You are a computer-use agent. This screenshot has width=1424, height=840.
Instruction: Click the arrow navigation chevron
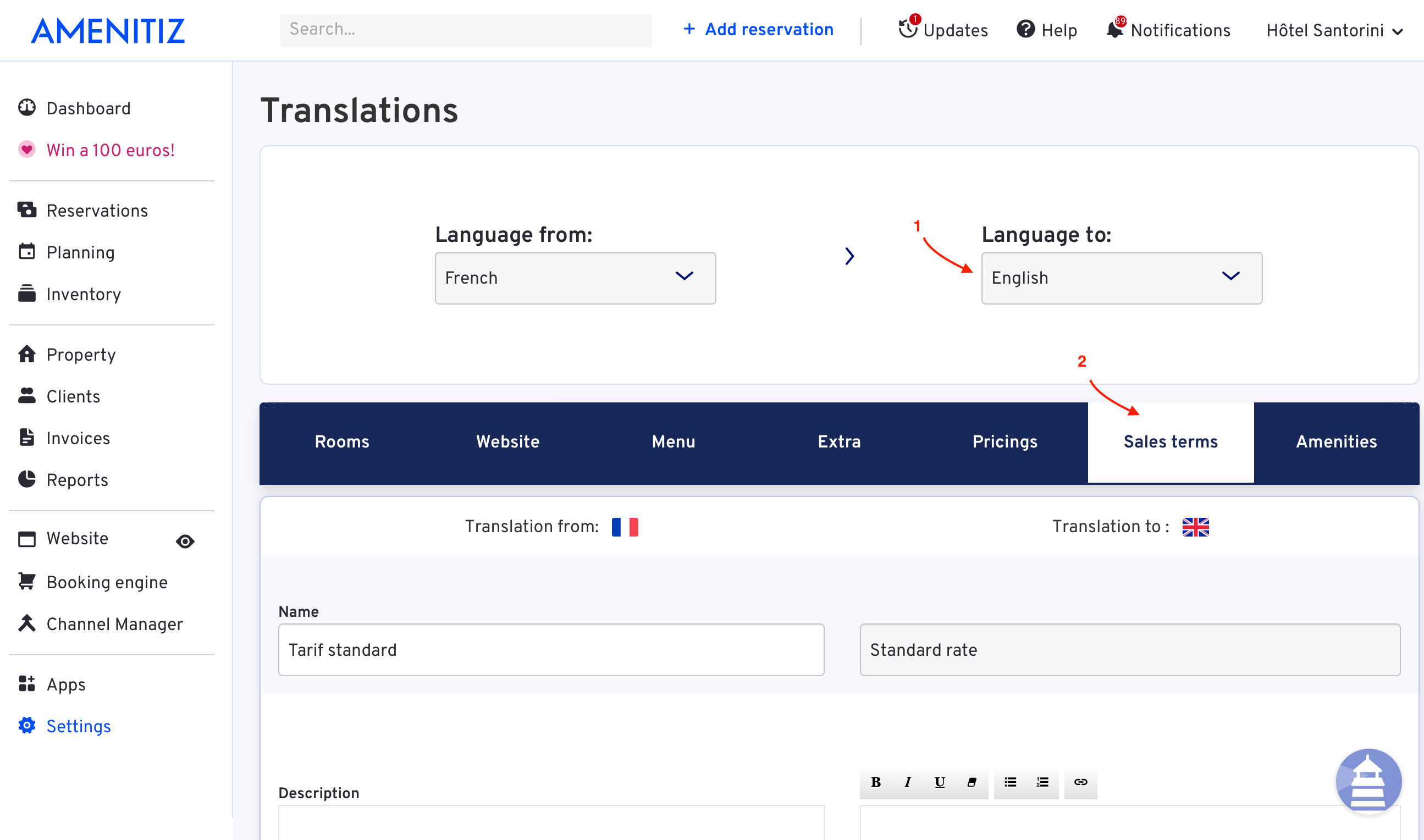coord(850,257)
